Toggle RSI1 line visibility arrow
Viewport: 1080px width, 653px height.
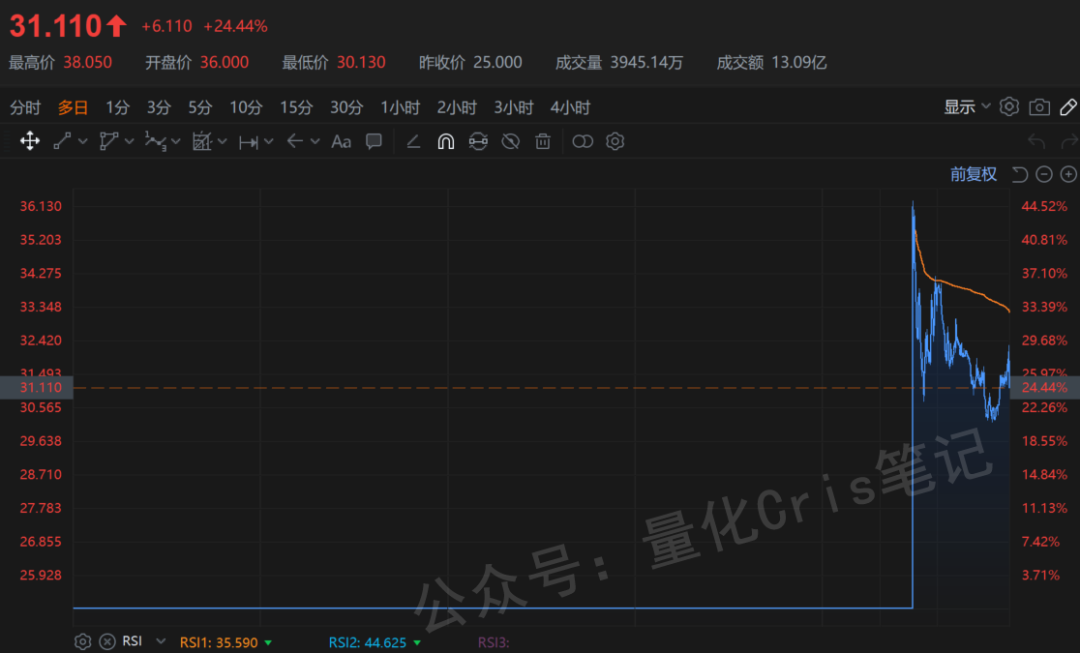click(x=268, y=643)
